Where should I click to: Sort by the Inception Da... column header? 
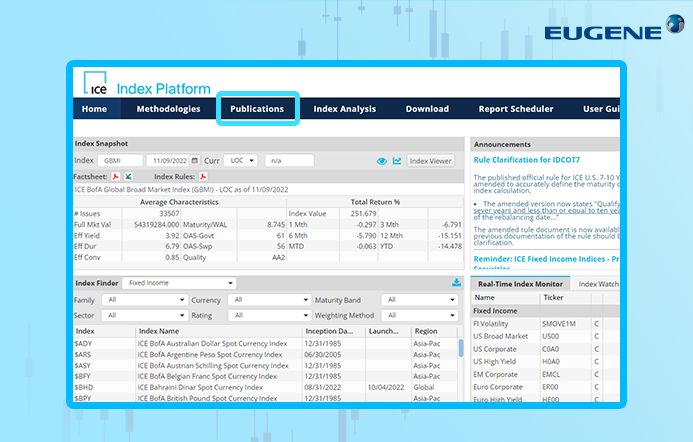pyautogui.click(x=334, y=331)
